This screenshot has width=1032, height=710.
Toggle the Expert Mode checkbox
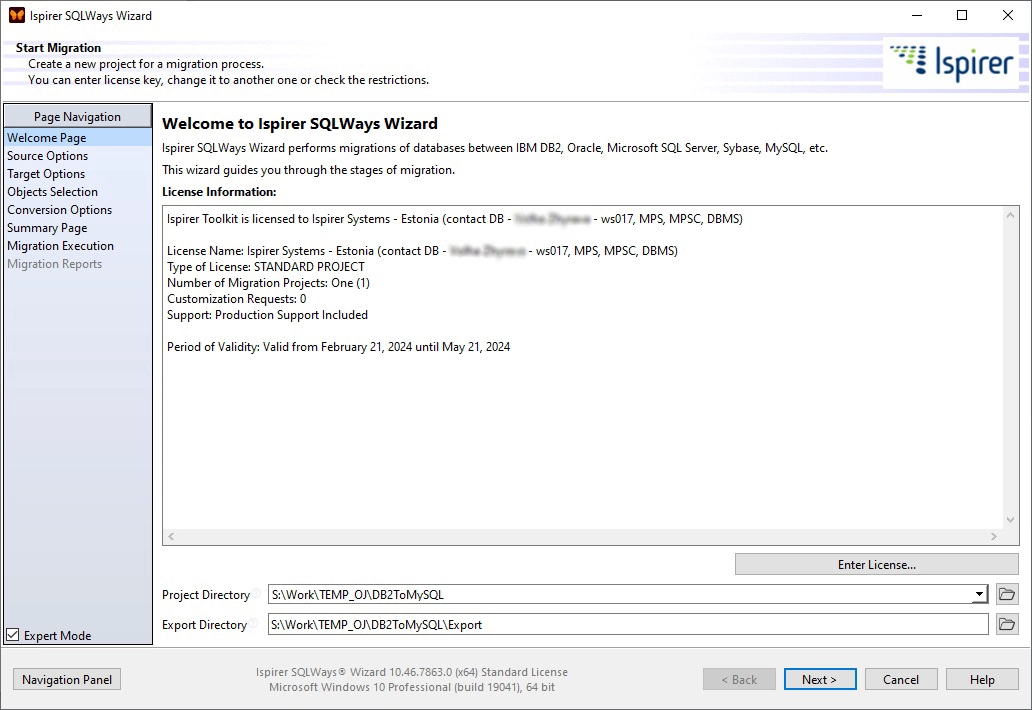(x=12, y=634)
